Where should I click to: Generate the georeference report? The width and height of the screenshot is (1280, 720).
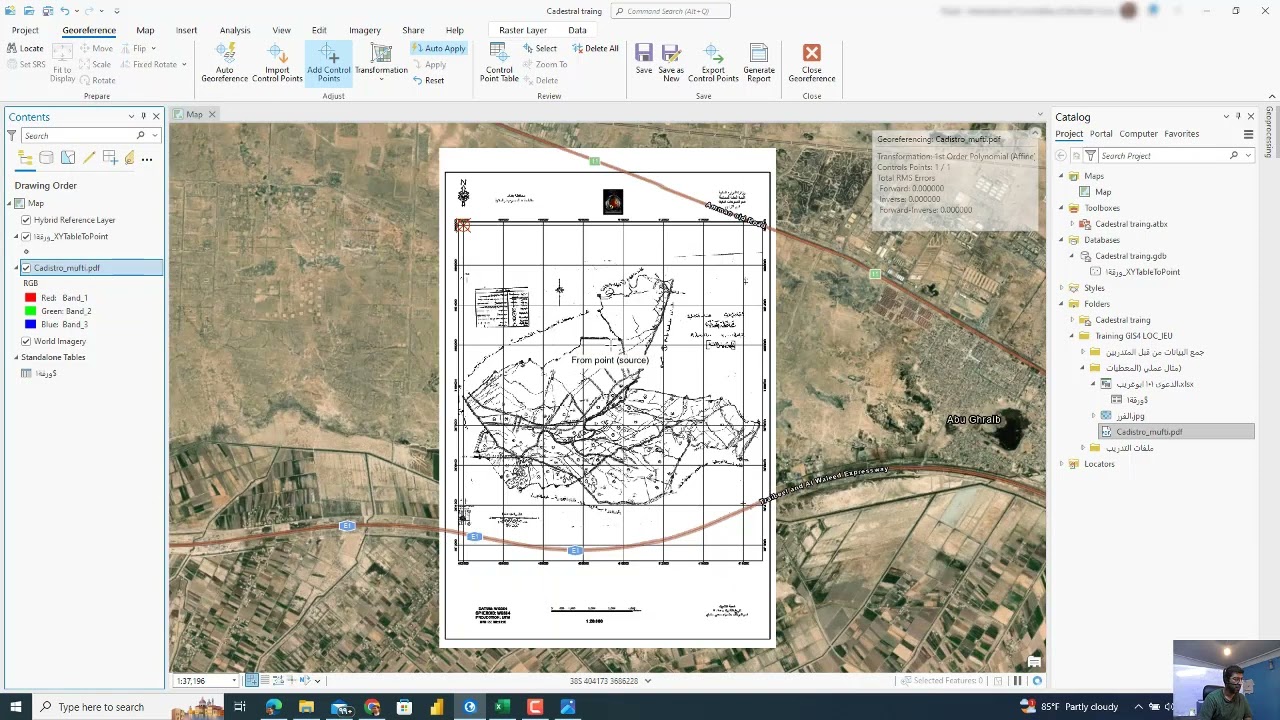tap(758, 63)
